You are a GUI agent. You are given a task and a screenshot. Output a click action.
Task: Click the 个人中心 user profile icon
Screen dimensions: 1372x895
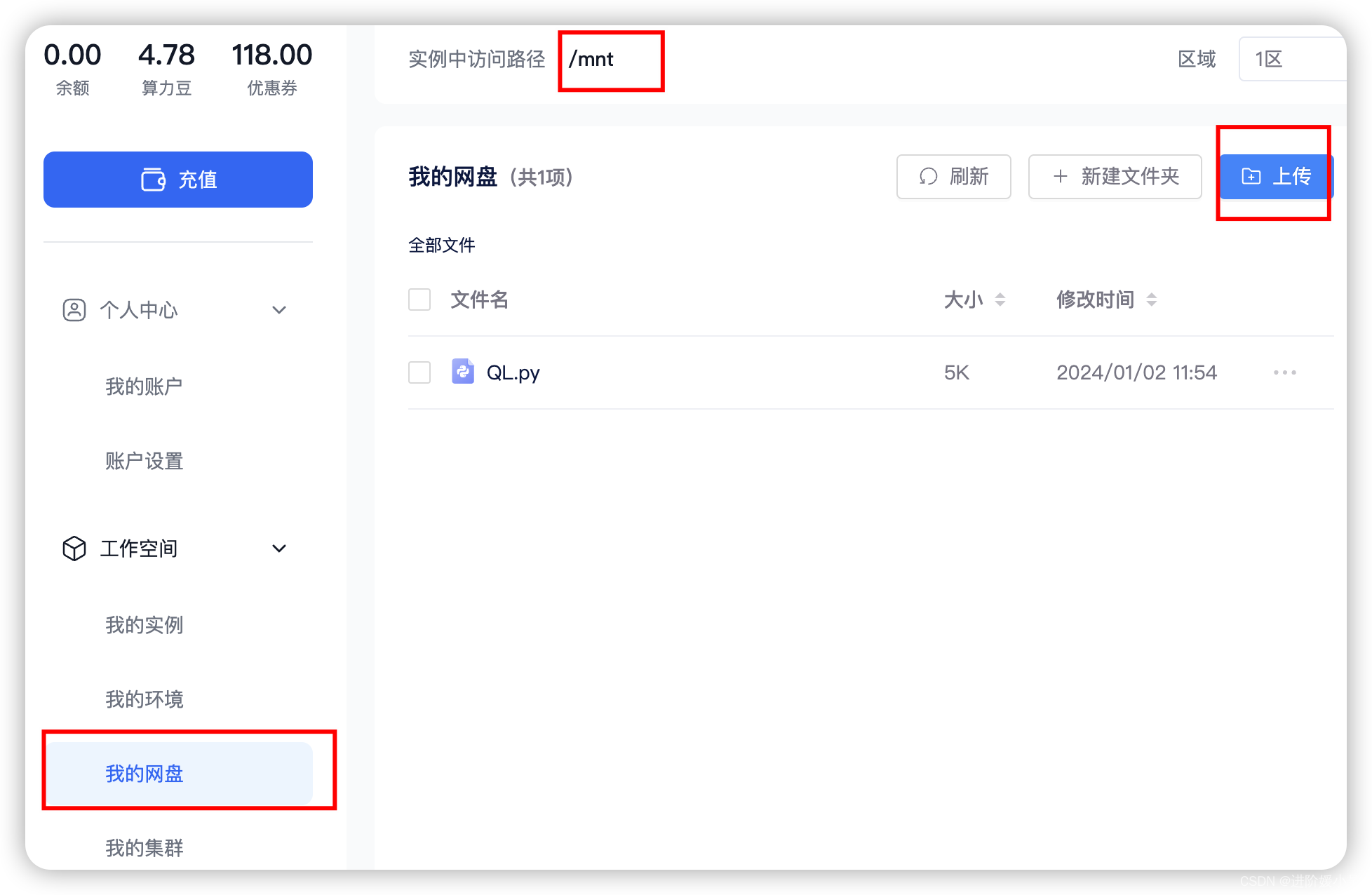point(74,310)
